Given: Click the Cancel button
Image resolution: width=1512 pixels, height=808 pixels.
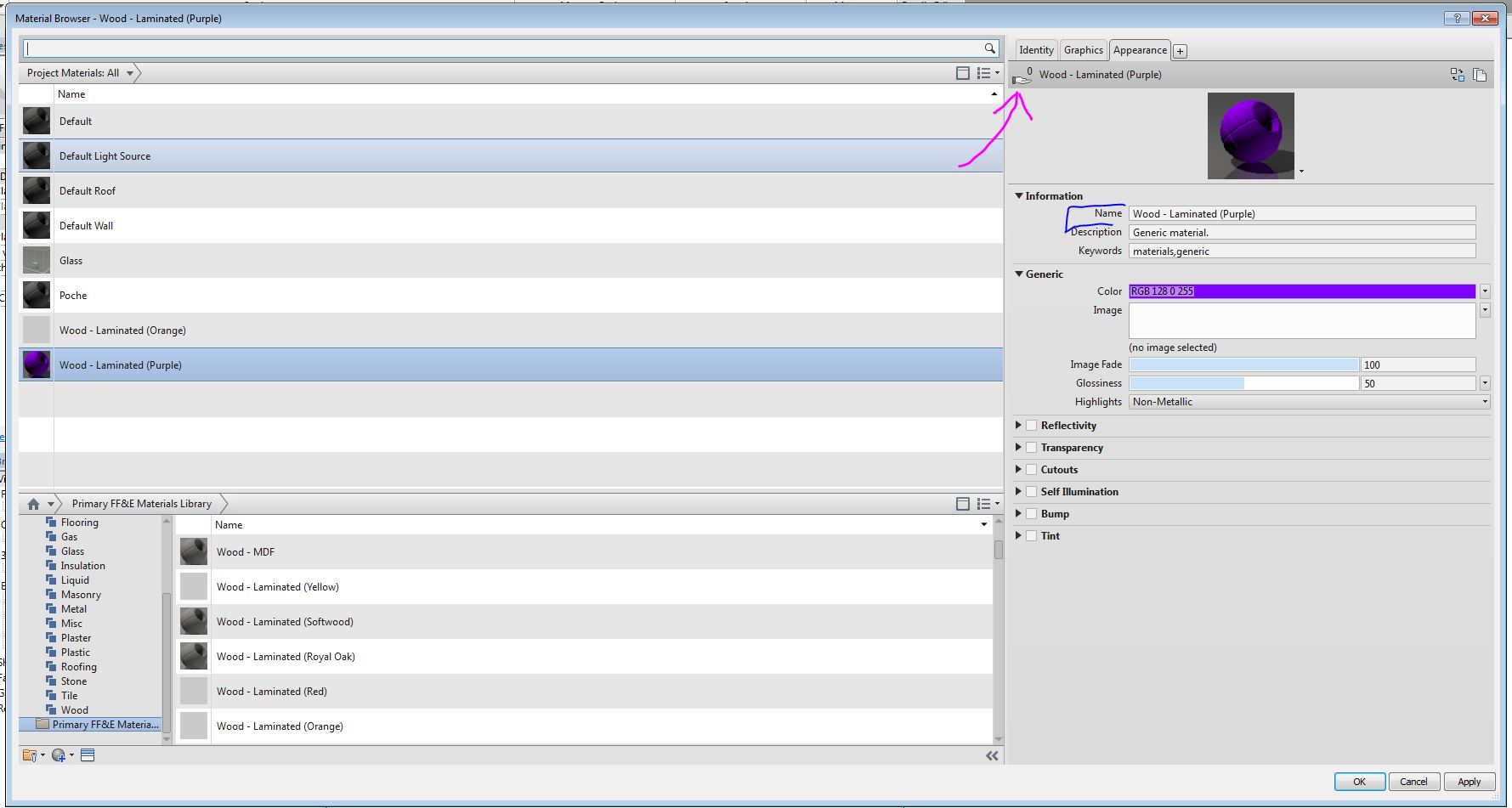Looking at the screenshot, I should tap(1413, 782).
